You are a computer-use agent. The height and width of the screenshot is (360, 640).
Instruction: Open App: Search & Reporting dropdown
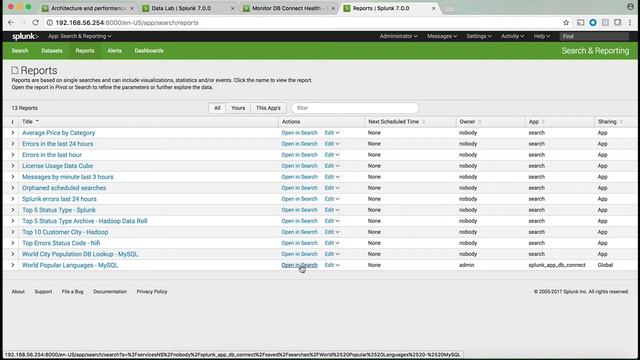coord(80,36)
